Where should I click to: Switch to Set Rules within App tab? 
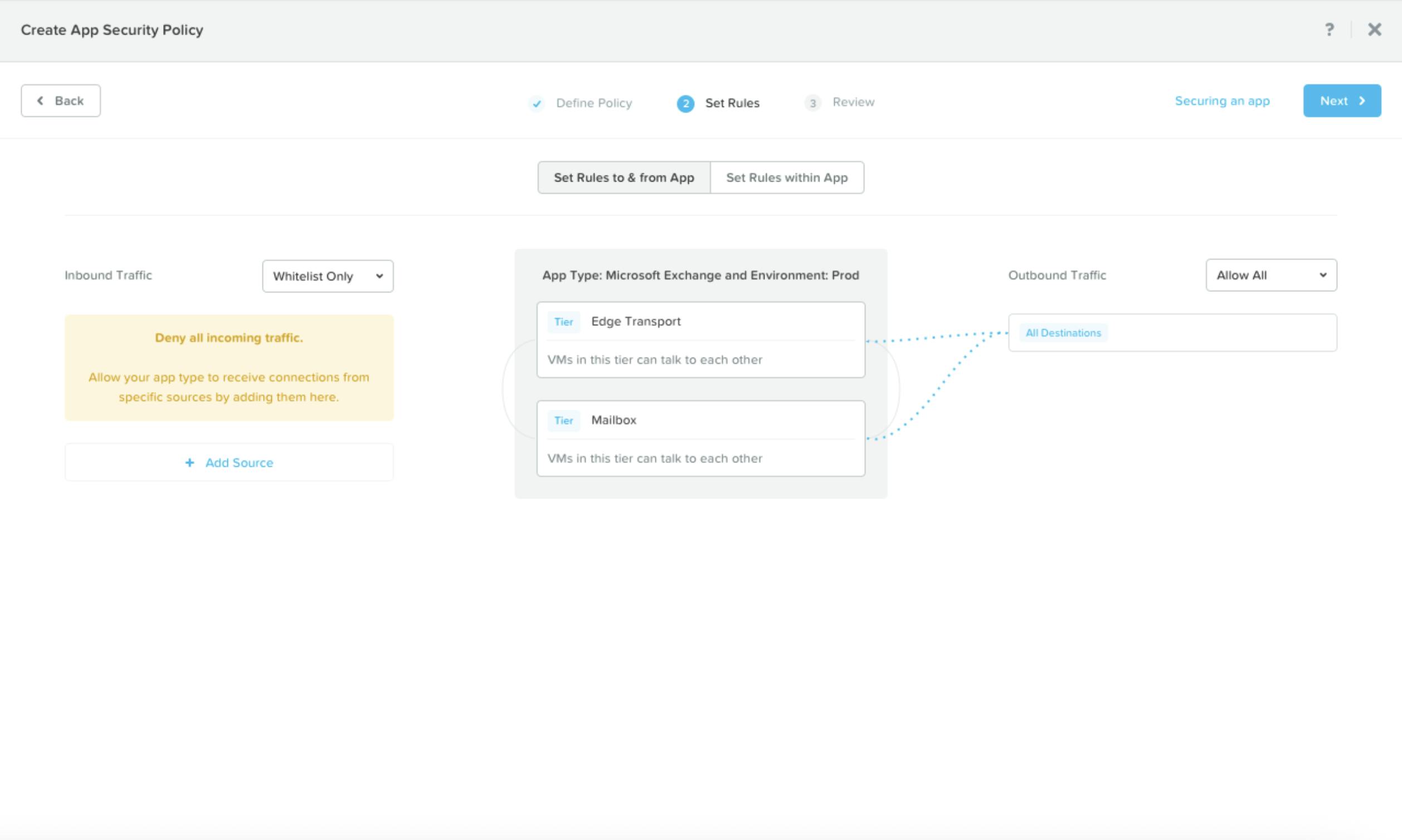pos(786,178)
